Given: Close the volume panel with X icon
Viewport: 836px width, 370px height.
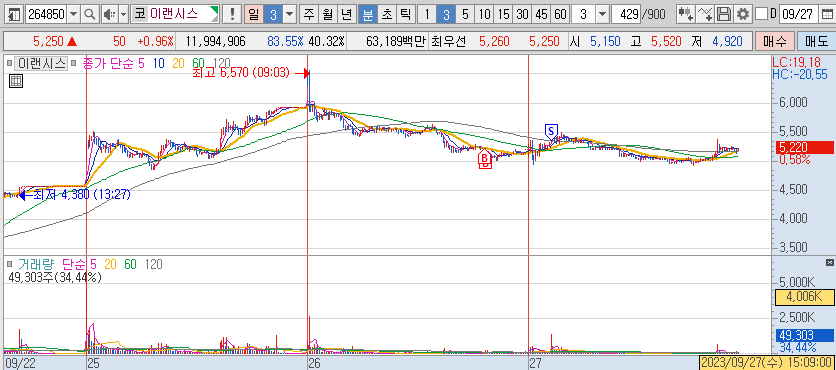Looking at the screenshot, I should coord(830,263).
